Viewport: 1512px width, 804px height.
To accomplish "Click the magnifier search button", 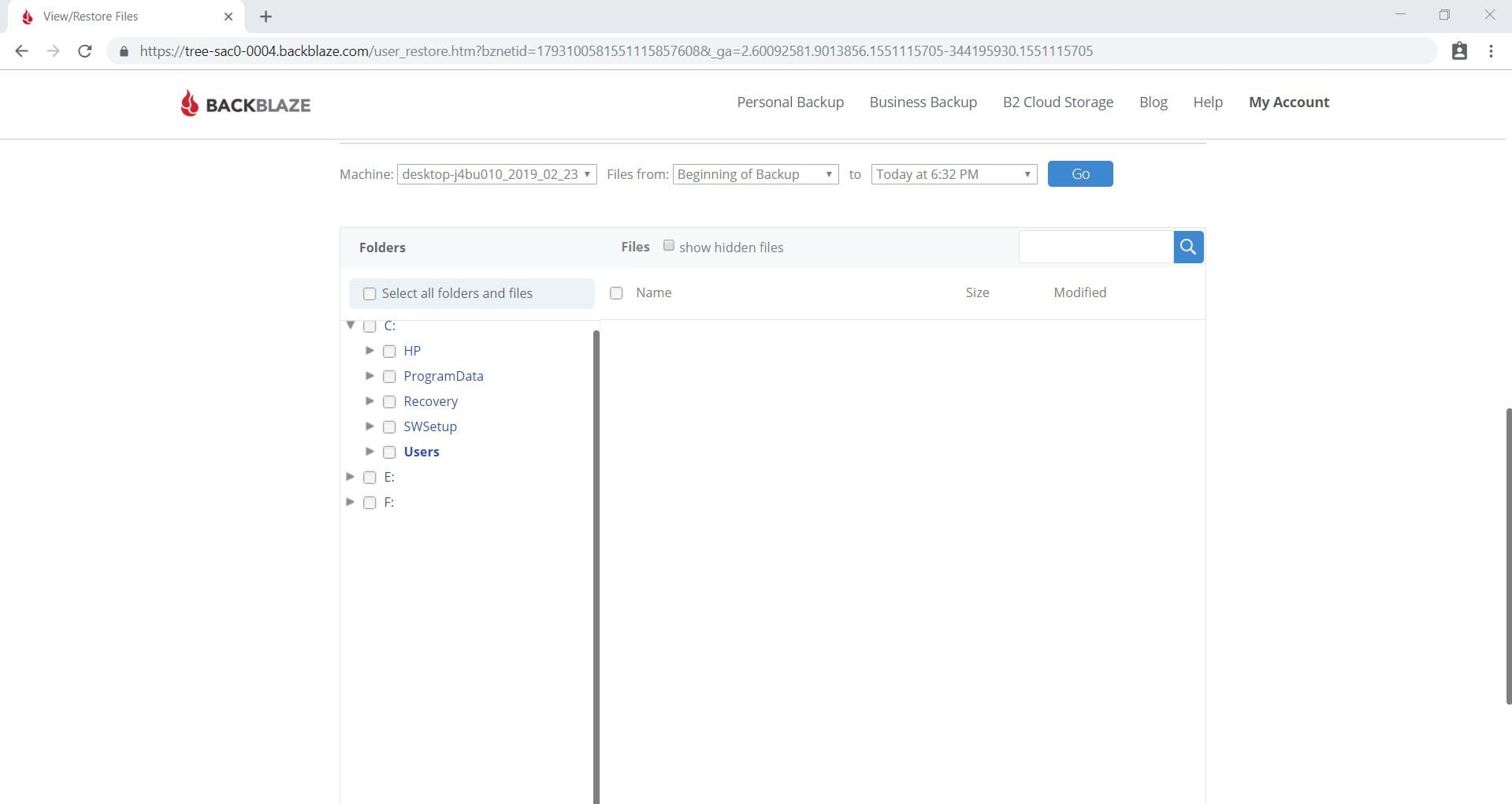I will (1188, 248).
